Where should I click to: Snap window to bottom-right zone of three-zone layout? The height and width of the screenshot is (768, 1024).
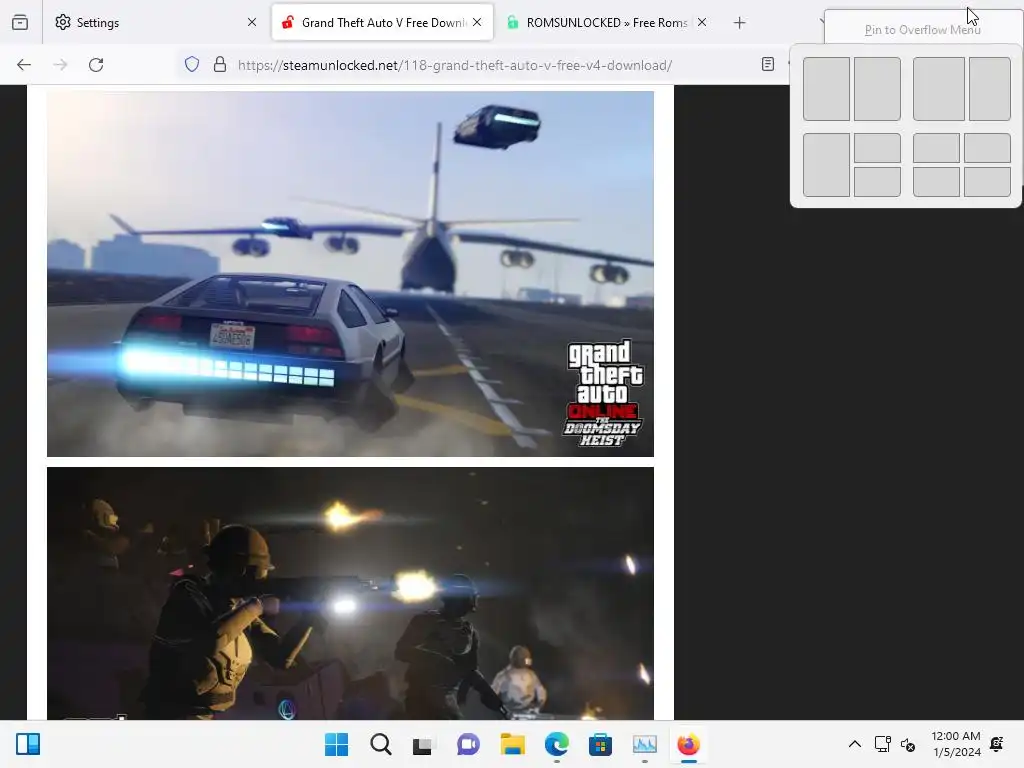coord(877,182)
